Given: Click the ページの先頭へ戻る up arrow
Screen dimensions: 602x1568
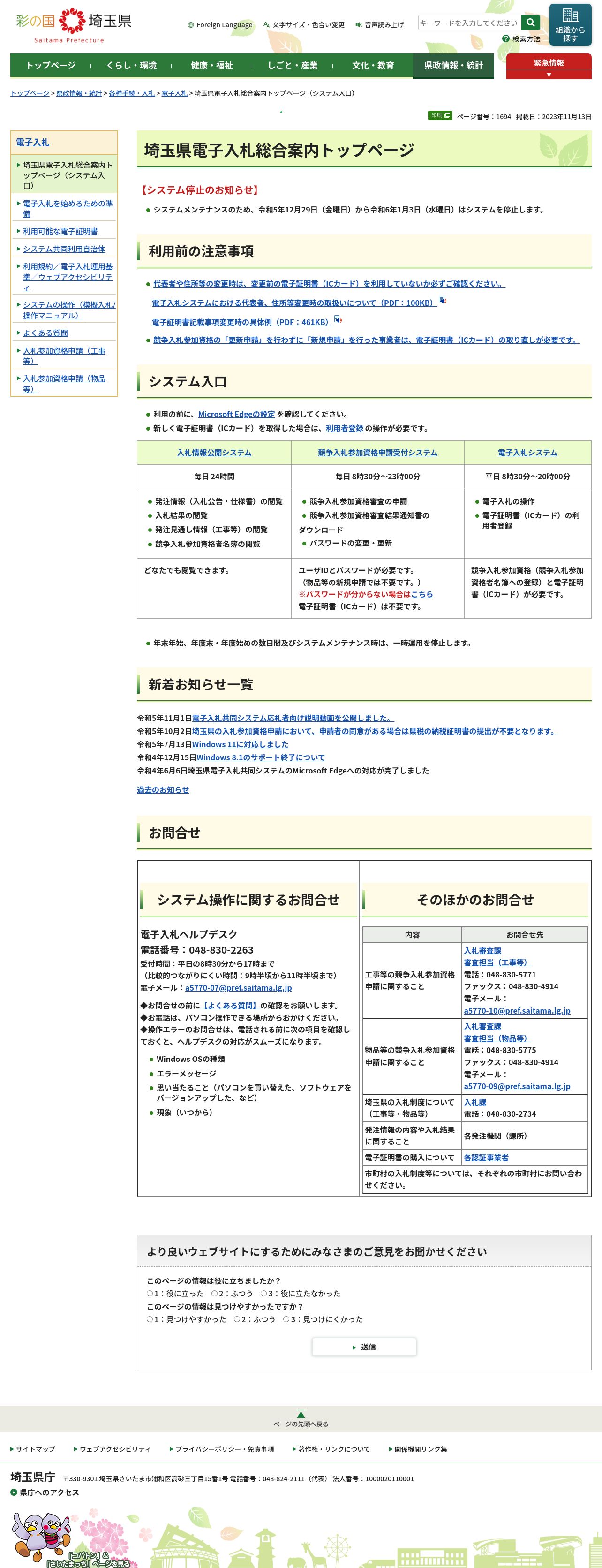Looking at the screenshot, I should click(301, 1415).
